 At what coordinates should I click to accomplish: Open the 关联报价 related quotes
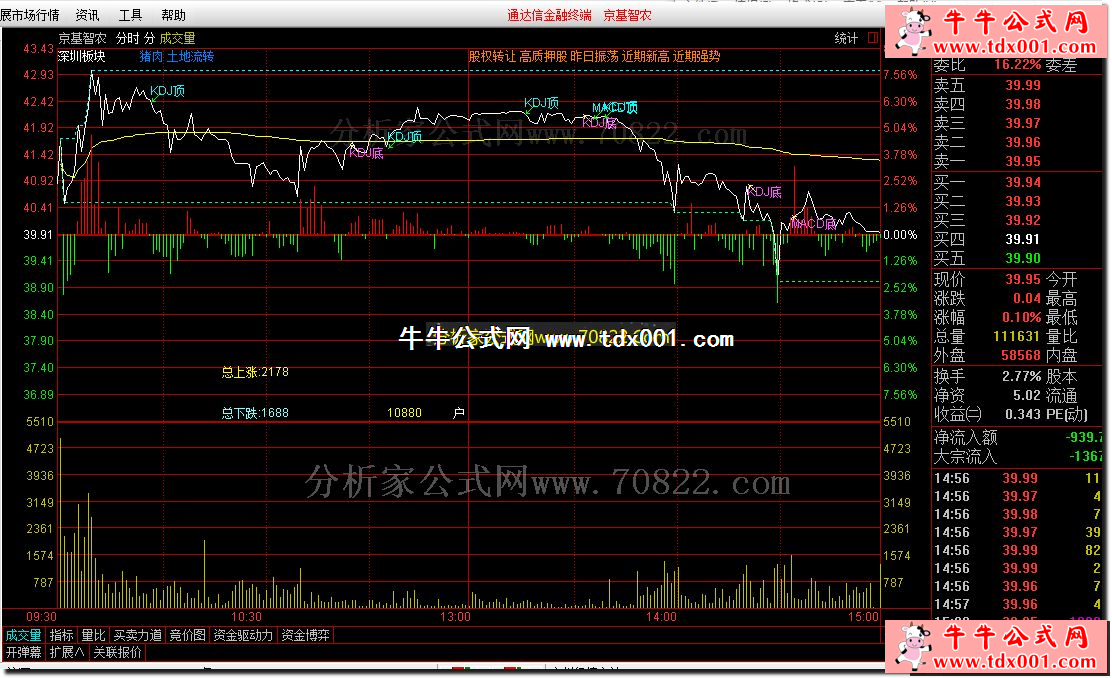coord(117,652)
